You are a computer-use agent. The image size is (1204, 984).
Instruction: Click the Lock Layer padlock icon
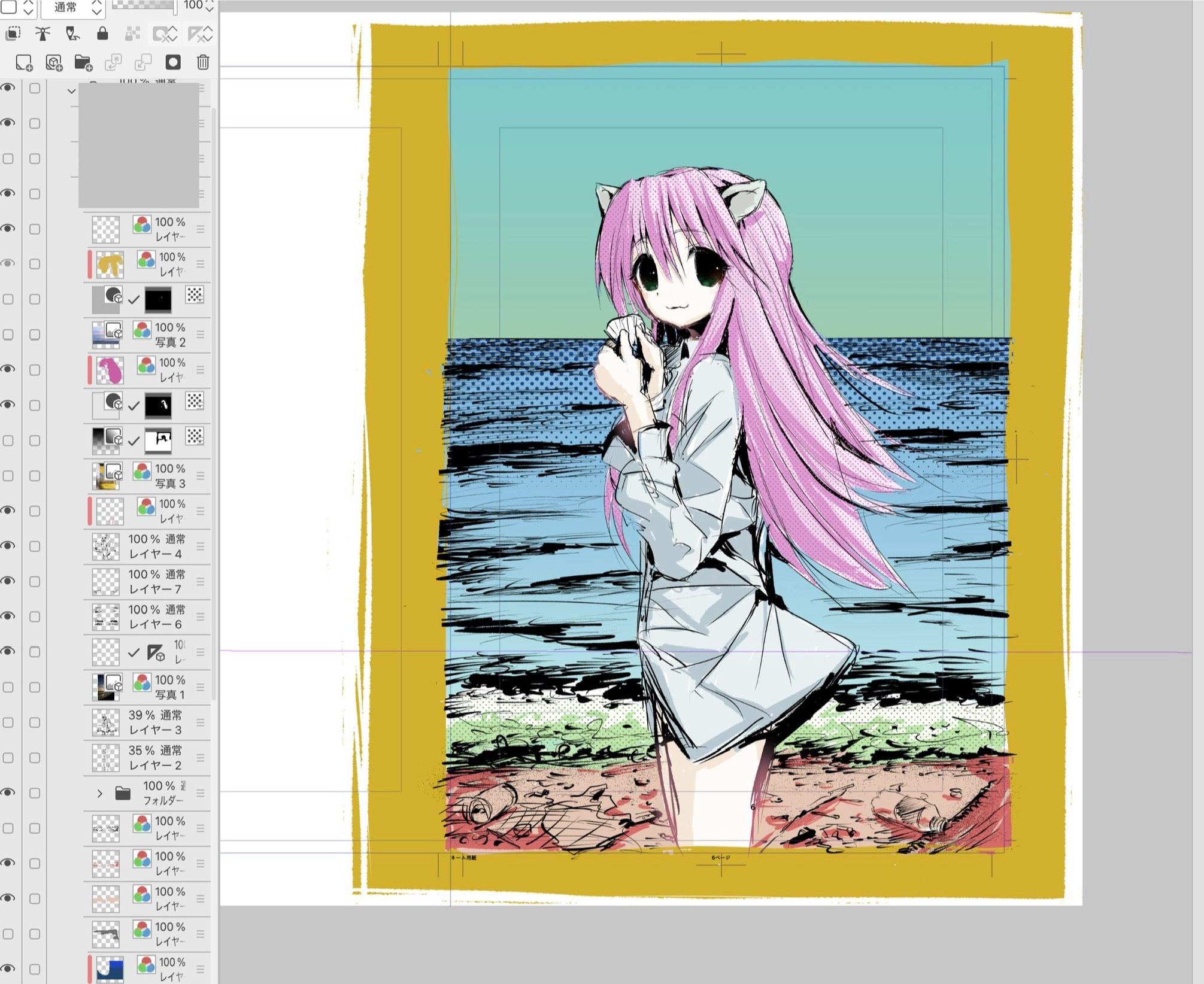(102, 34)
